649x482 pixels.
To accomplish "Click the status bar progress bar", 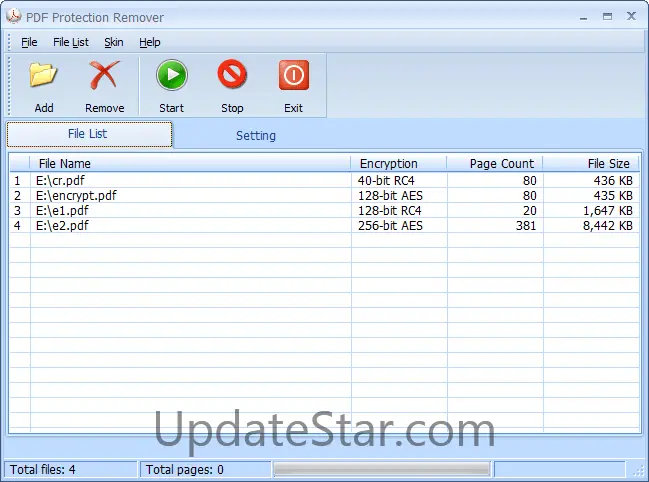I will pyautogui.click(x=381, y=470).
